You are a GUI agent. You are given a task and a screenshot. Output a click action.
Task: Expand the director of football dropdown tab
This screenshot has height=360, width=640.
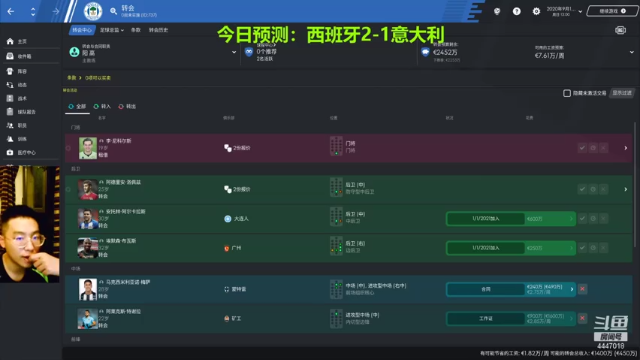(112, 30)
